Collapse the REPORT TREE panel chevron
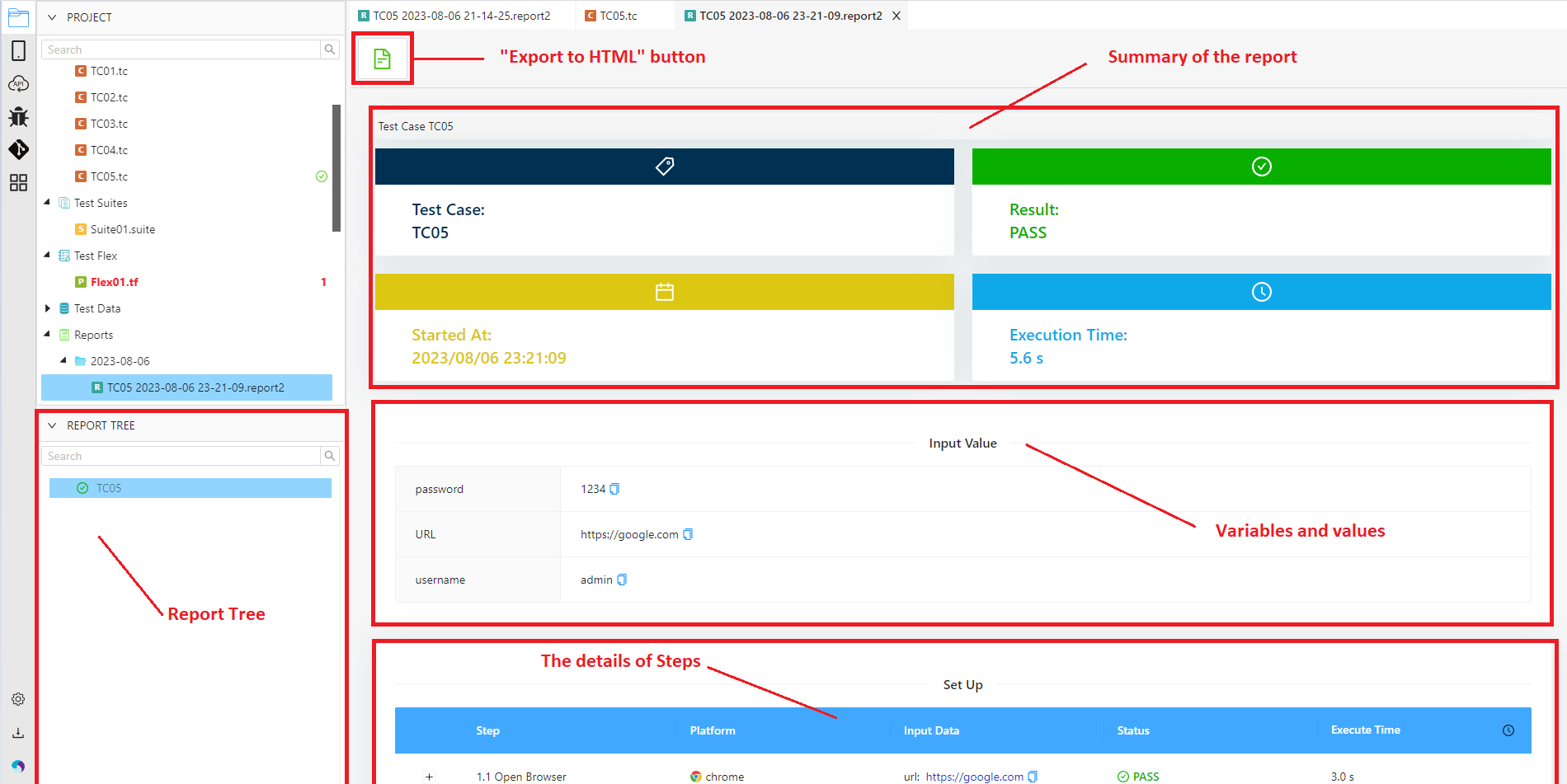The image size is (1567, 784). [x=52, y=425]
